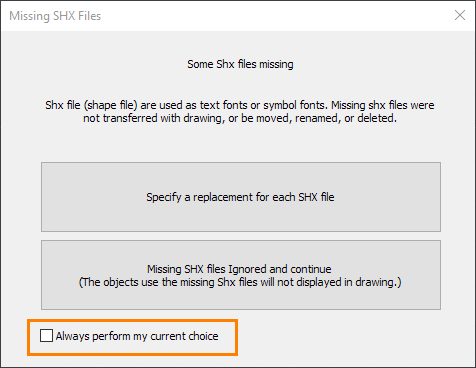Click the 'Always perform my current choice' label
Viewport: 476px width, 368px height.
point(137,336)
